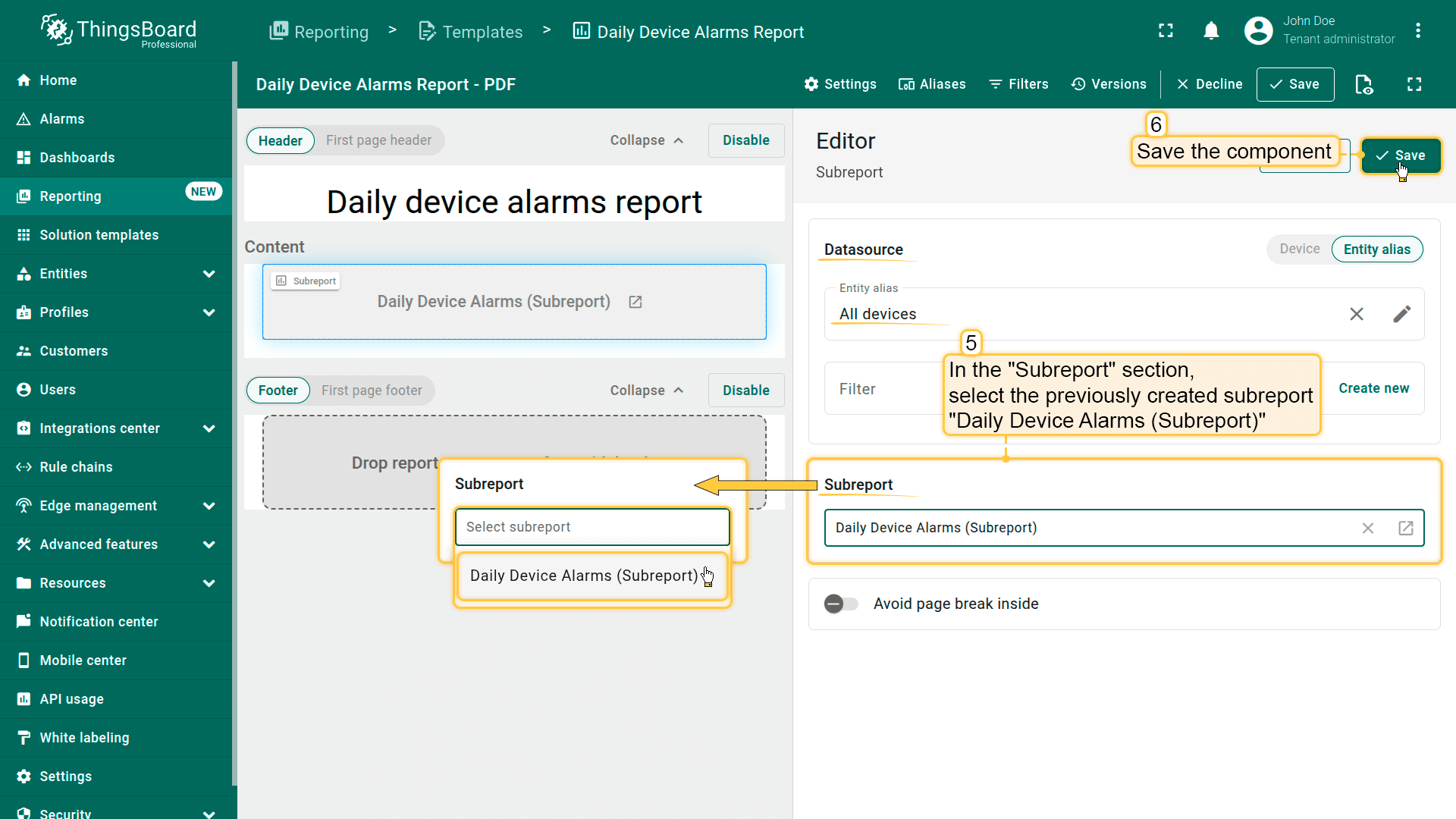Clear the selected subreport field
The height and width of the screenshot is (819, 1456).
tap(1367, 528)
